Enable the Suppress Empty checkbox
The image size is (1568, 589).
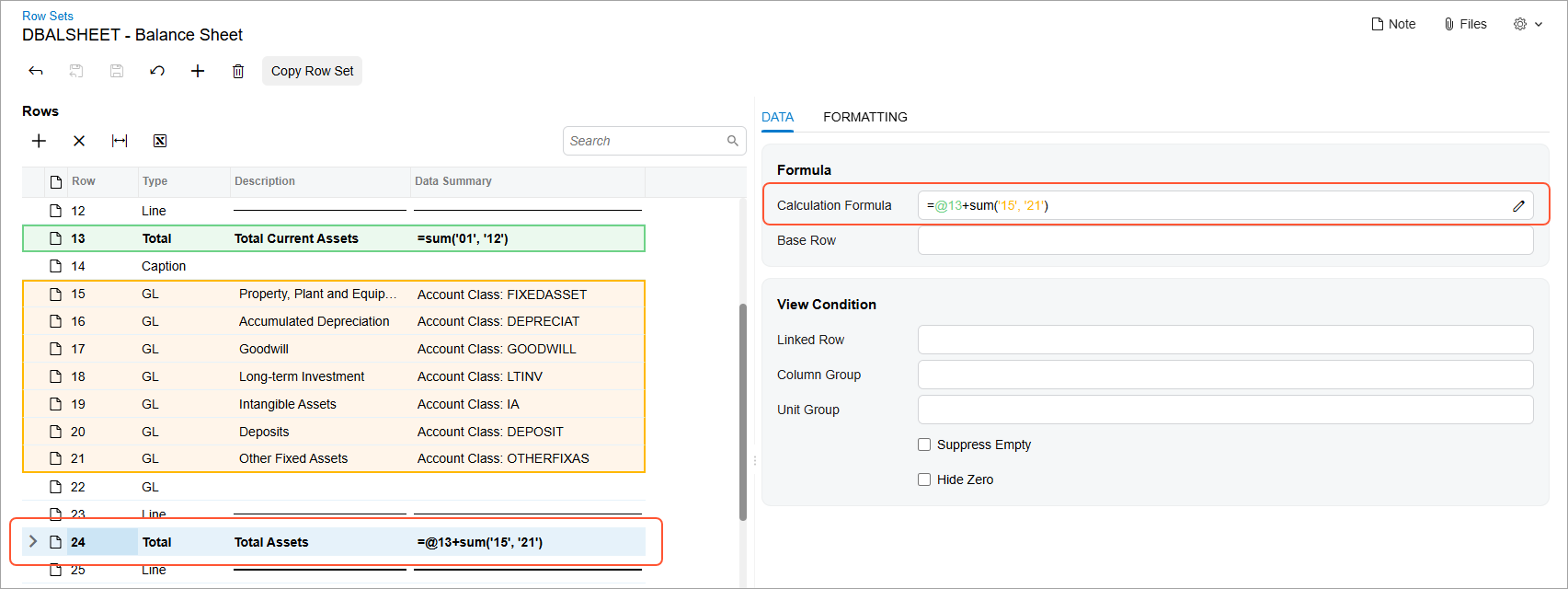(x=924, y=445)
